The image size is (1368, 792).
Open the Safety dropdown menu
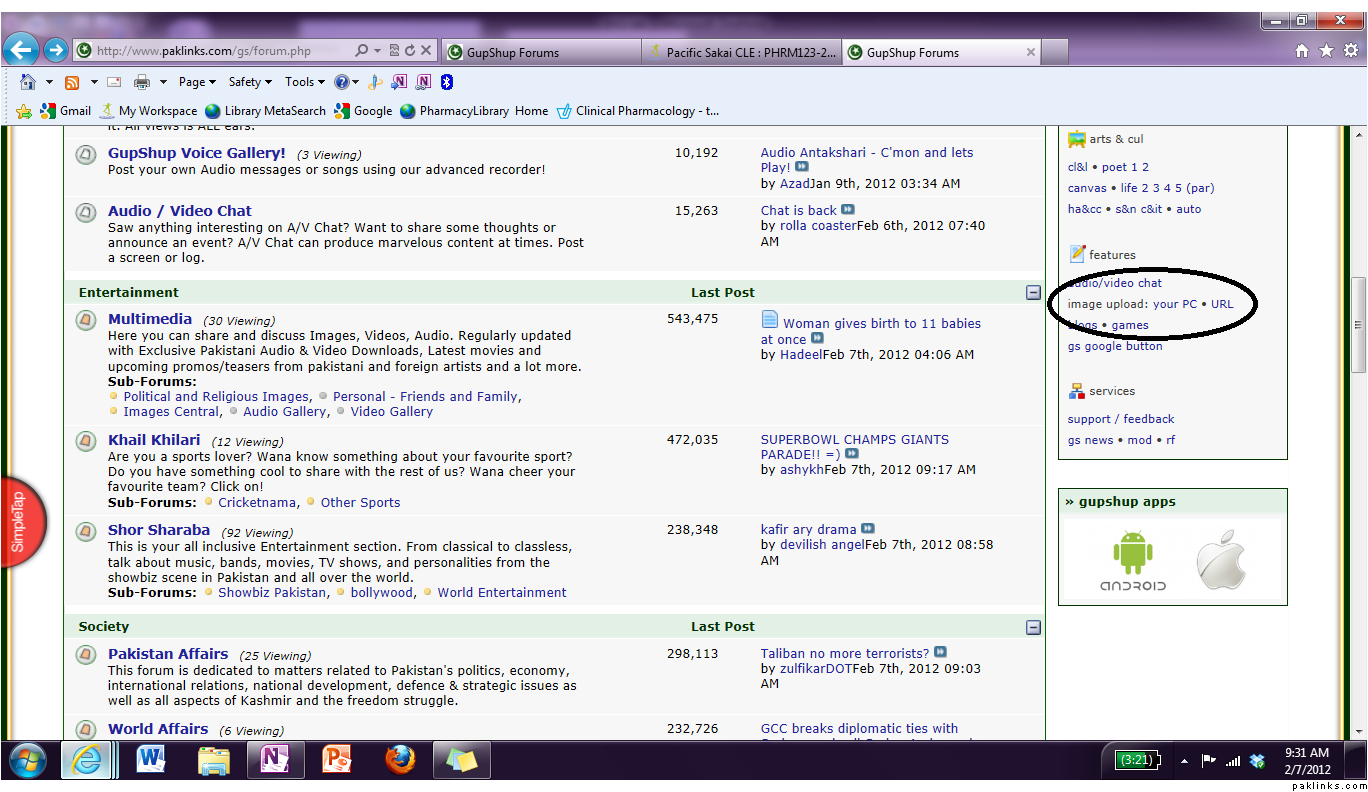[250, 82]
